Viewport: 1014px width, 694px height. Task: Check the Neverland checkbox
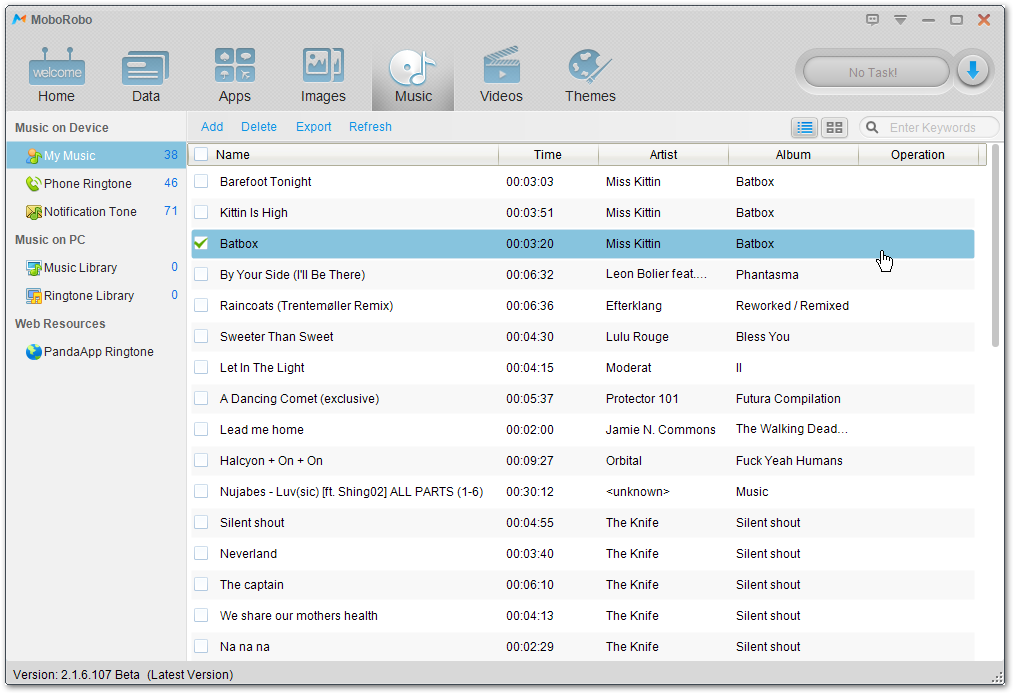click(x=201, y=554)
